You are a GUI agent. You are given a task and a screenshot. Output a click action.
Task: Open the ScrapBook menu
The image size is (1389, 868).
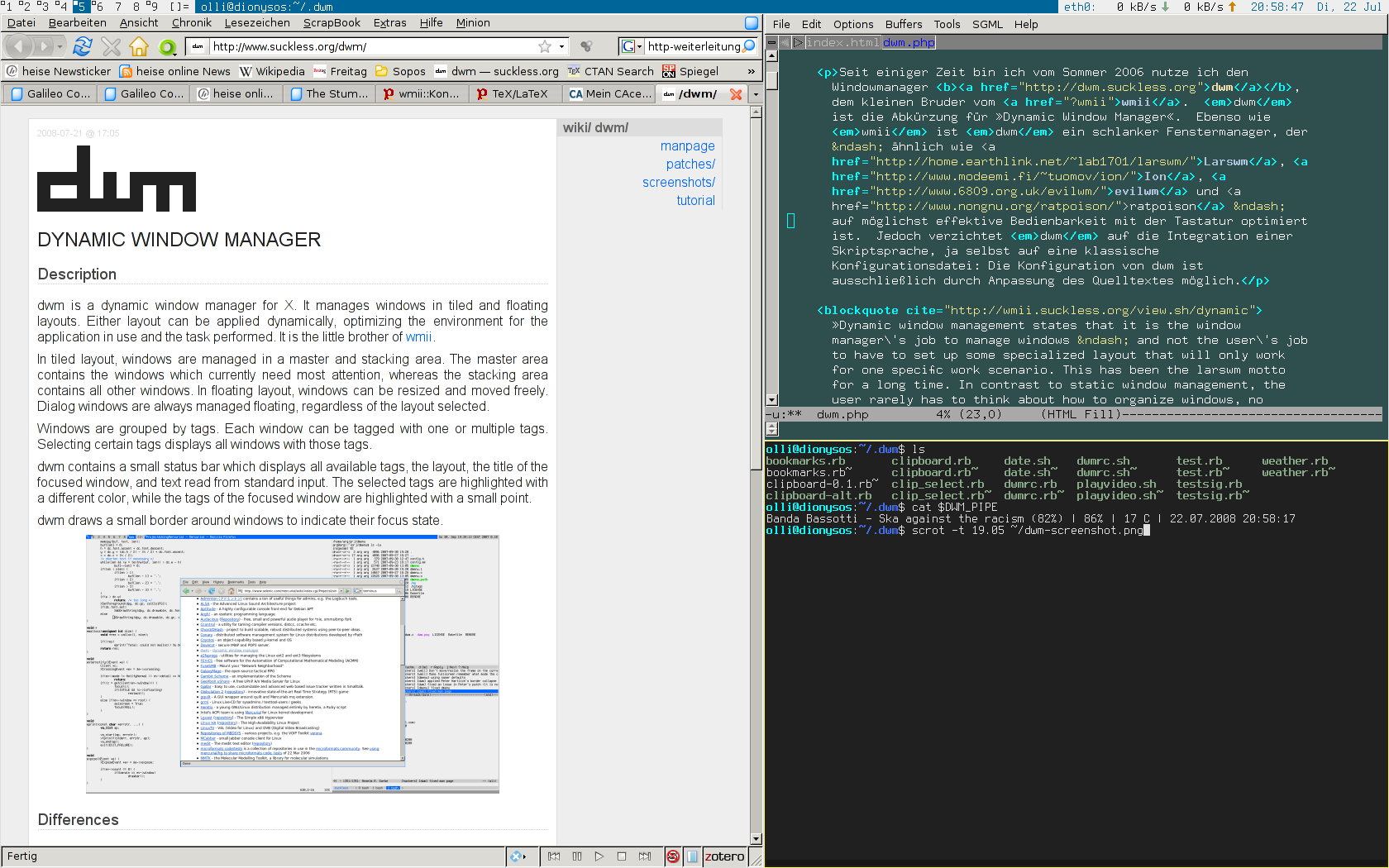click(332, 23)
